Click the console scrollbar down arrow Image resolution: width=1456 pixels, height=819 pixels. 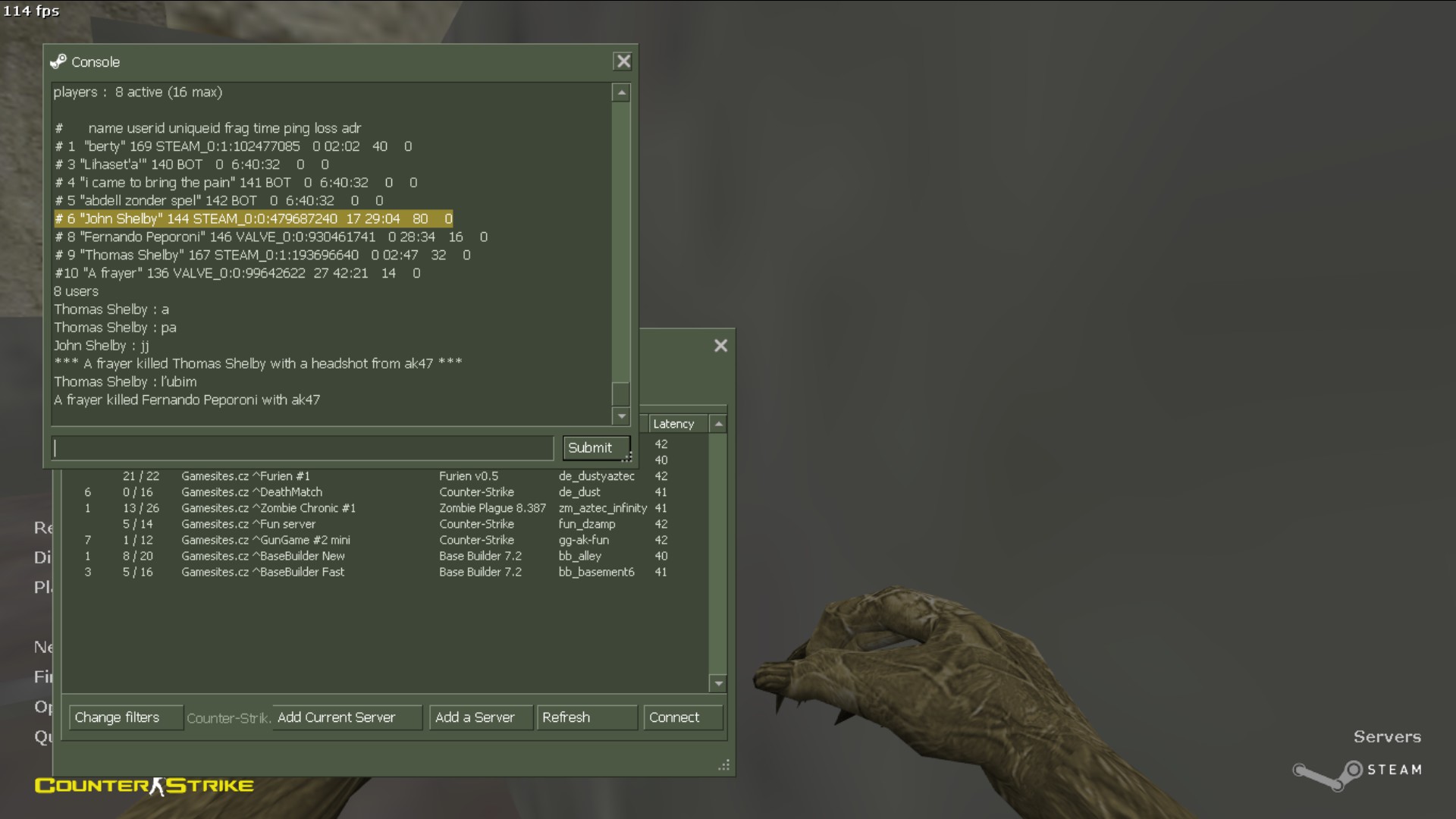pyautogui.click(x=621, y=416)
